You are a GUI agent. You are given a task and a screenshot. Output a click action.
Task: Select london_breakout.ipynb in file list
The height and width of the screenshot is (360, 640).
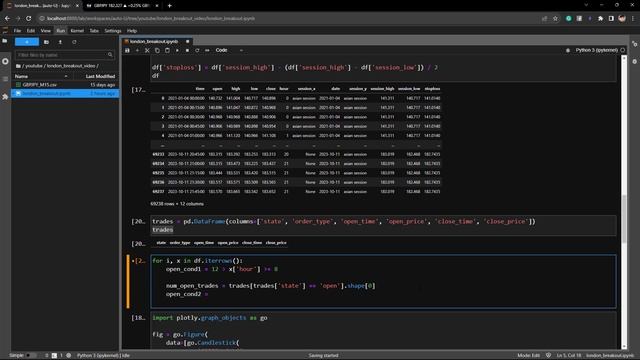(x=65, y=93)
